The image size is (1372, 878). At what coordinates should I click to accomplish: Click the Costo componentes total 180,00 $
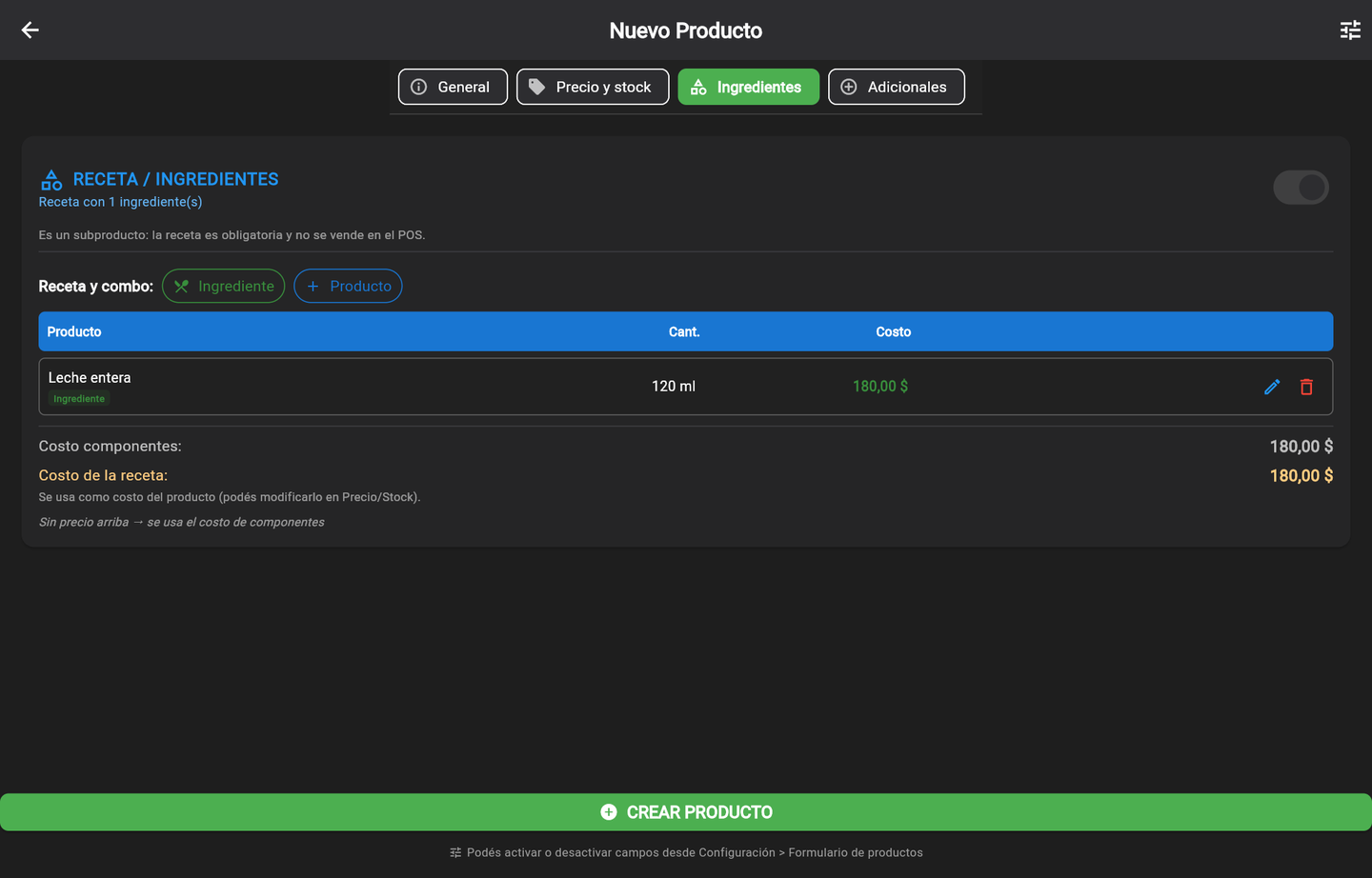click(1301, 447)
